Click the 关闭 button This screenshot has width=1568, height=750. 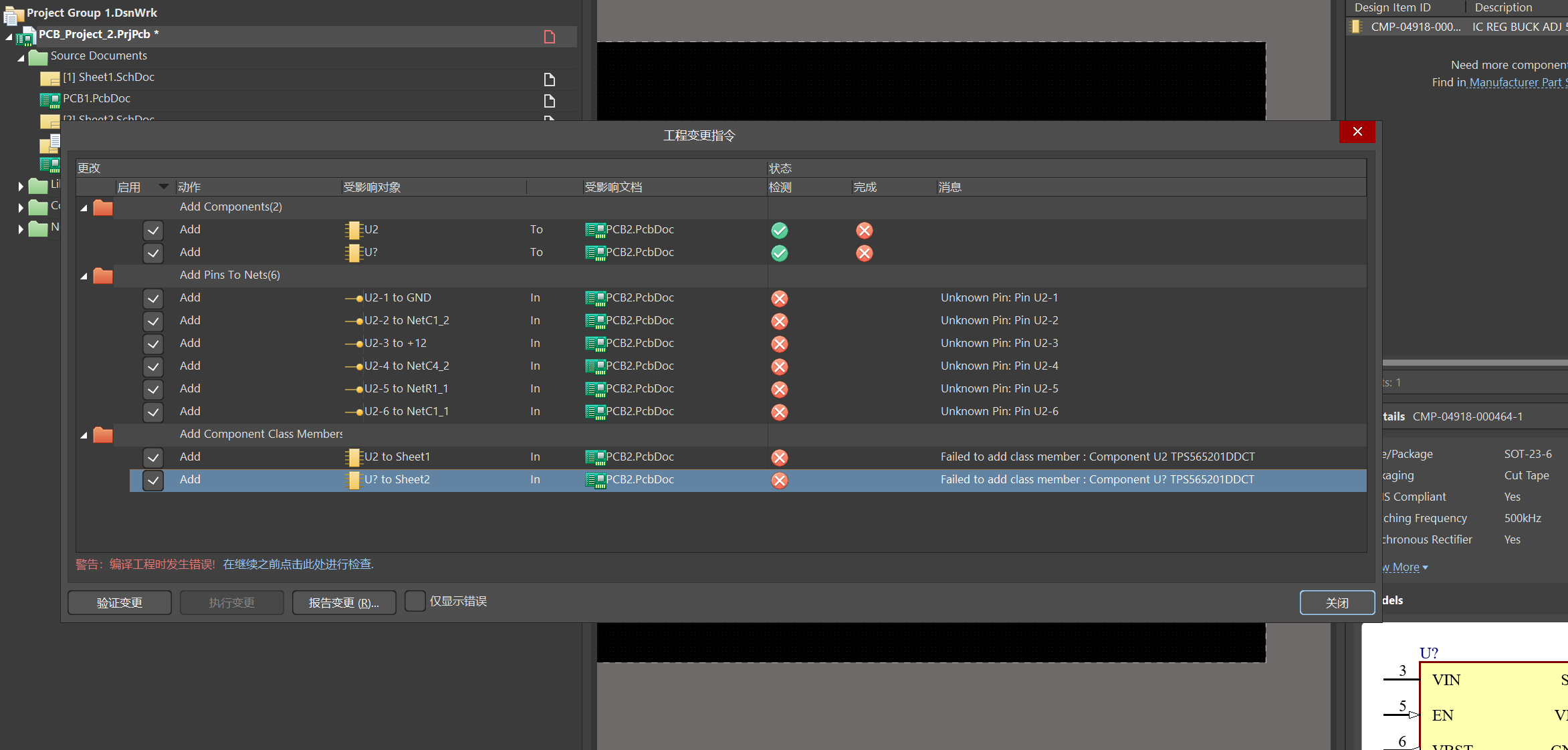click(x=1337, y=602)
